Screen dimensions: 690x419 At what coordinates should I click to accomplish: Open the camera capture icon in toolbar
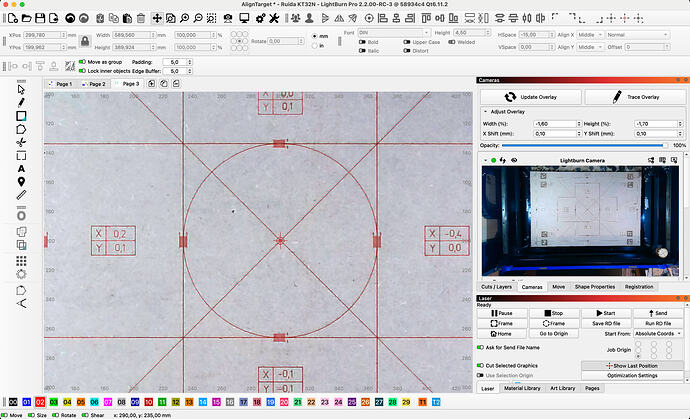(228, 18)
